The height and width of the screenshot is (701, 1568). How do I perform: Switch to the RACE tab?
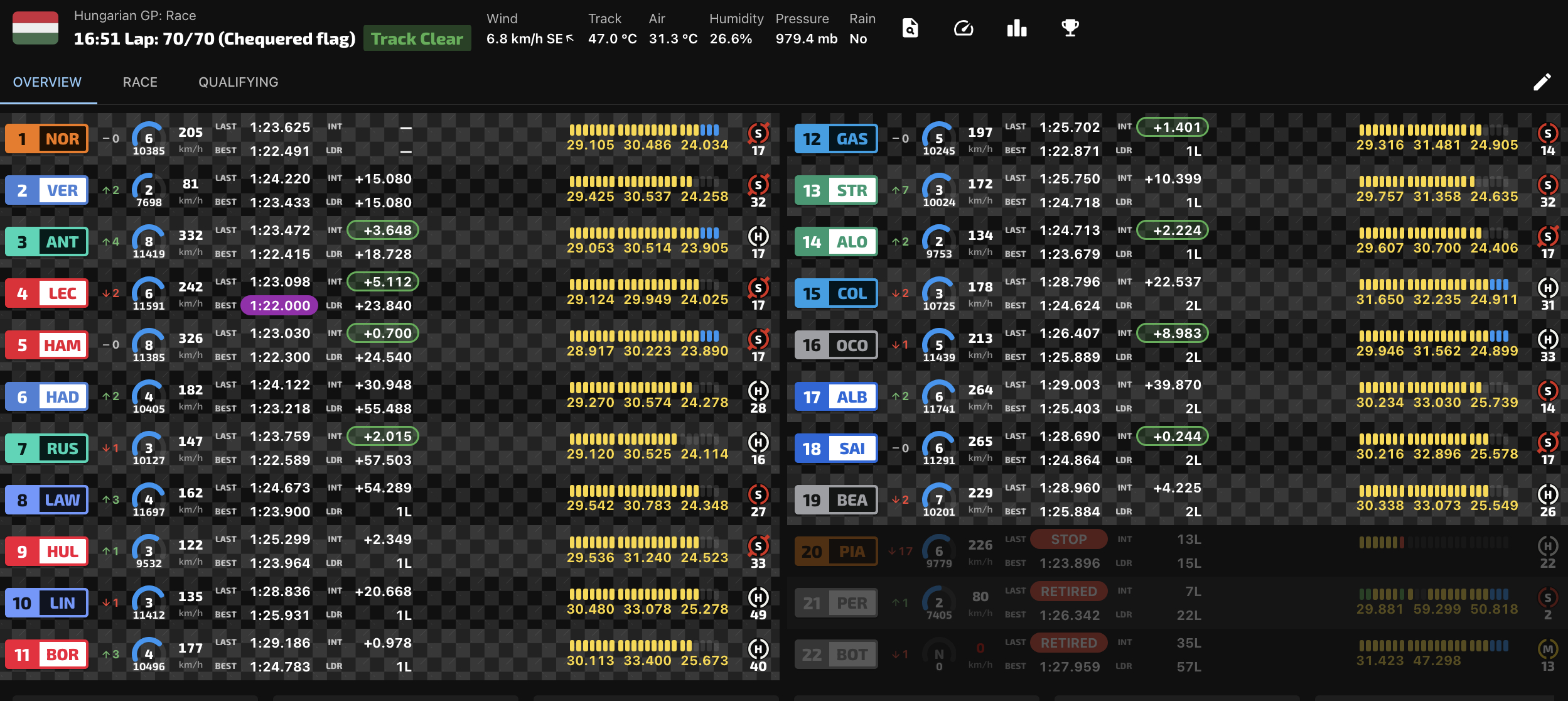tap(140, 82)
